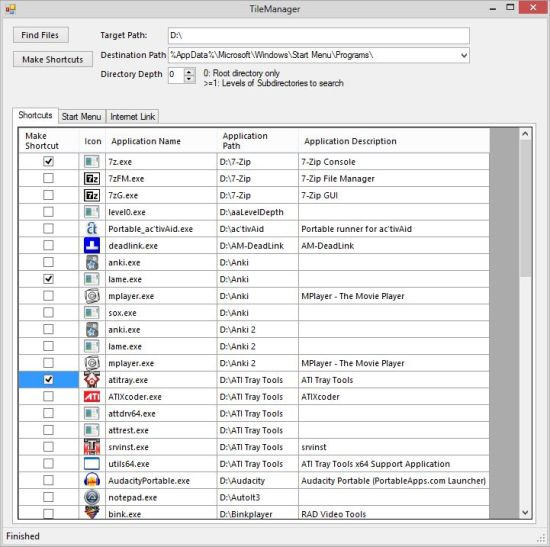Check Make Shortcut for 7zFM.exe
Image resolution: width=550 pixels, height=547 pixels.
(x=48, y=178)
